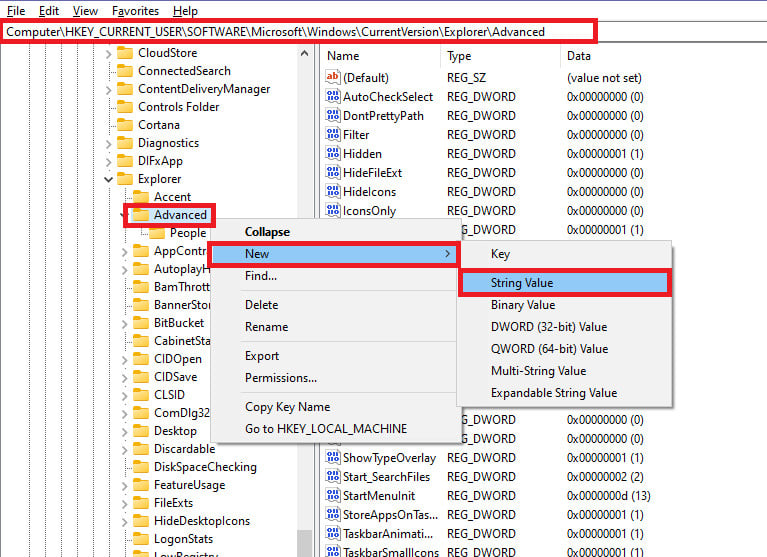Click the ShowTypeOverlay DWORD icon

pos(333,458)
